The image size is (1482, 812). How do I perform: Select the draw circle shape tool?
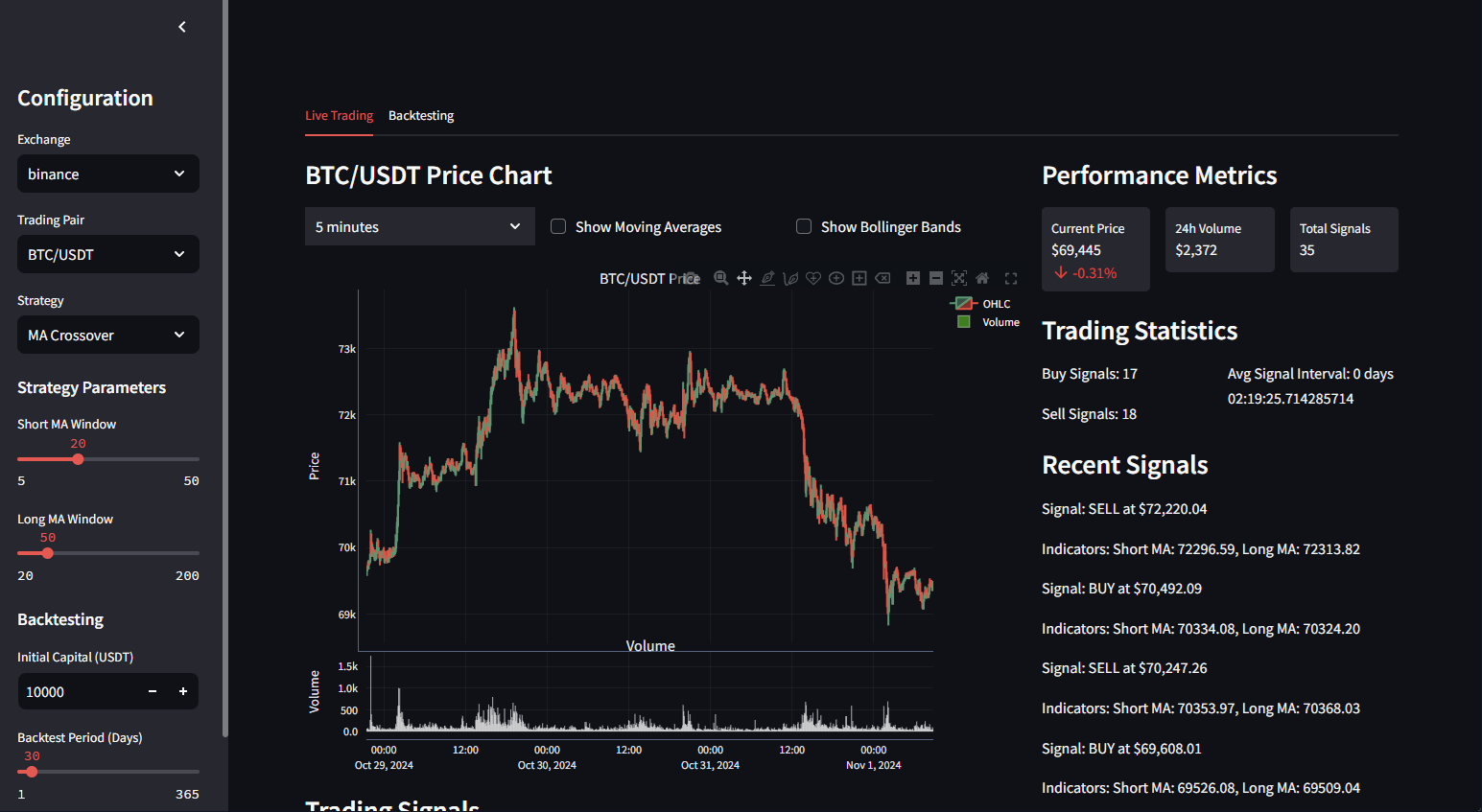click(835, 278)
